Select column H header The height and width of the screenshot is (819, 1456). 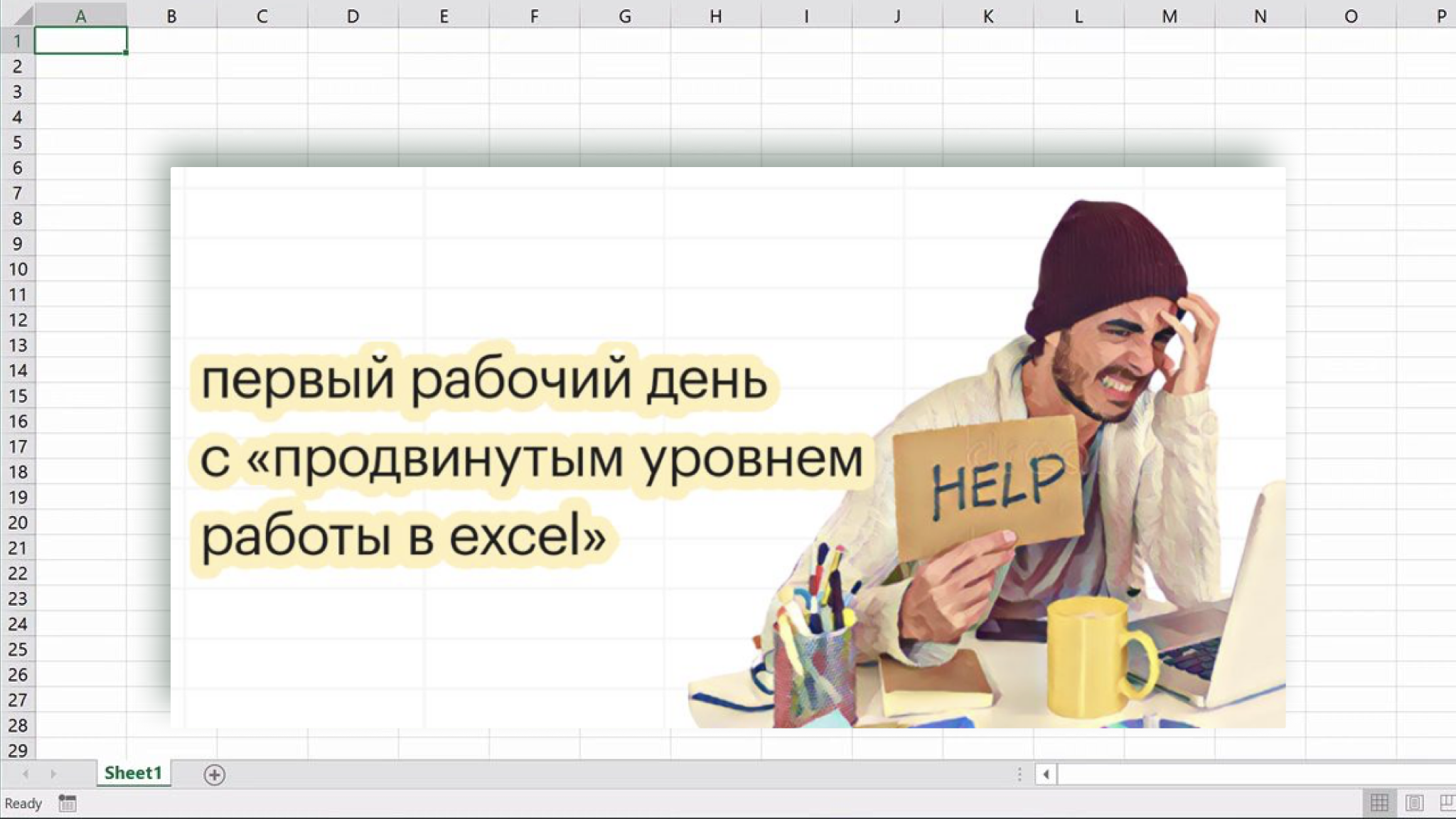[x=715, y=16]
